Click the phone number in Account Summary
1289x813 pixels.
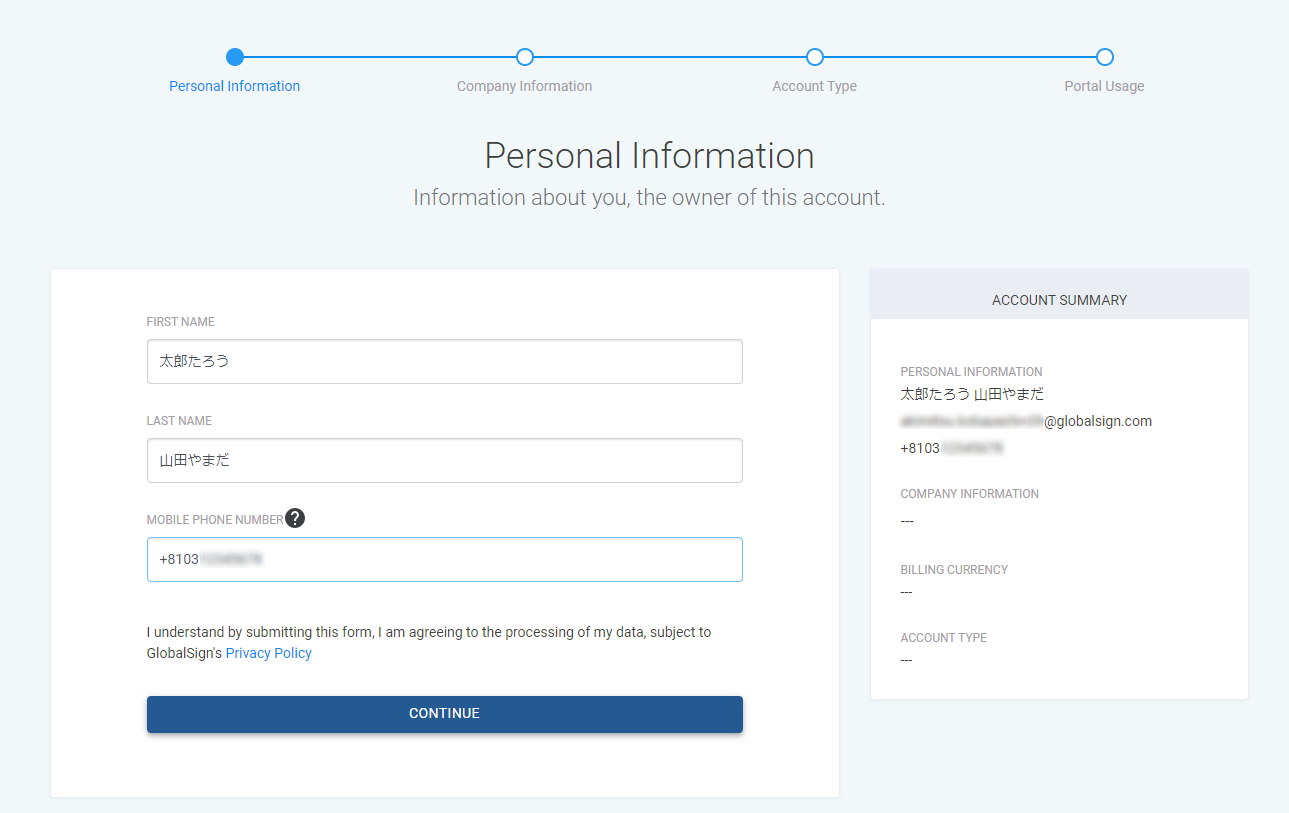(x=952, y=448)
